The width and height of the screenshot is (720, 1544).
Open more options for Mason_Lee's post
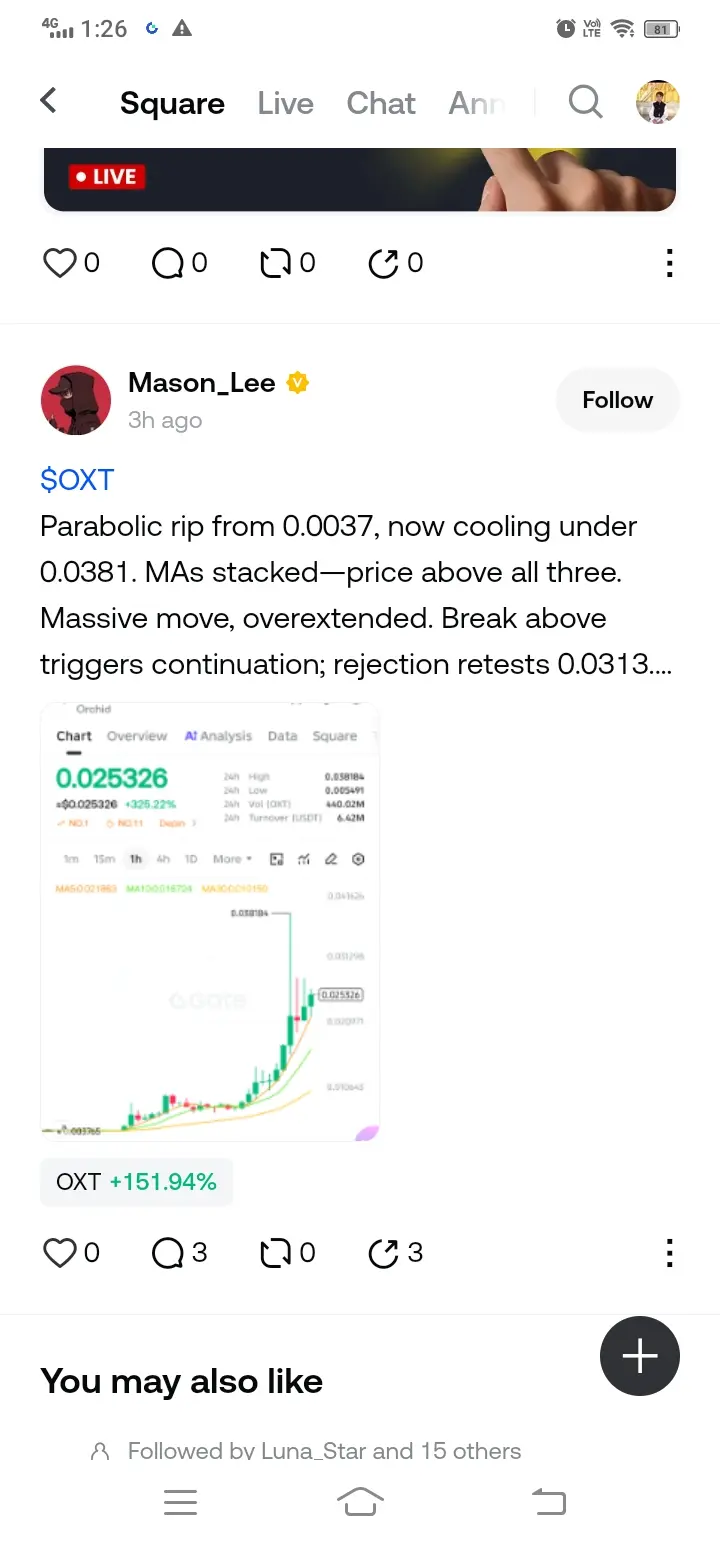pos(669,1252)
